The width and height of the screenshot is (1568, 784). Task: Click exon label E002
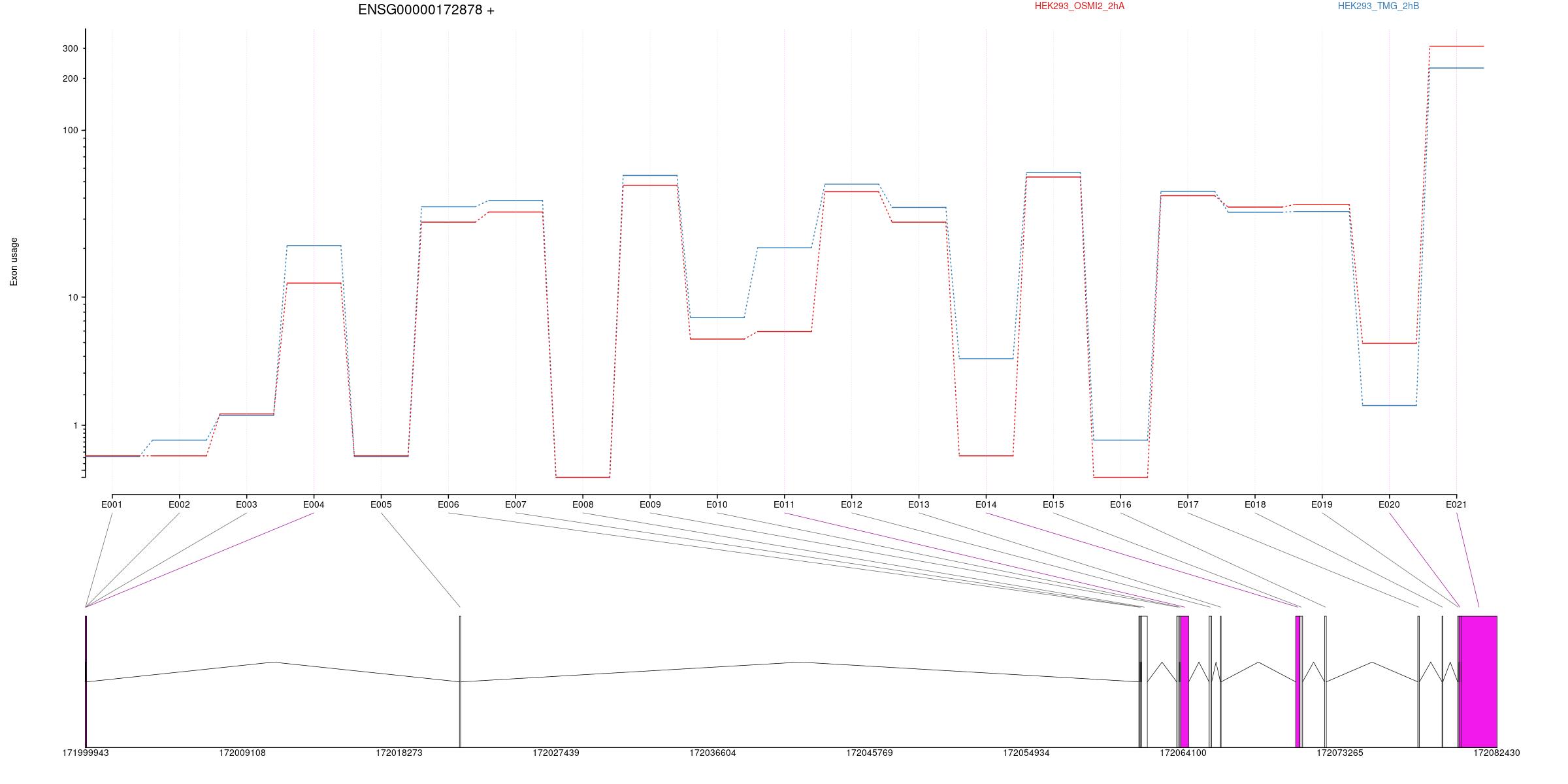point(179,504)
